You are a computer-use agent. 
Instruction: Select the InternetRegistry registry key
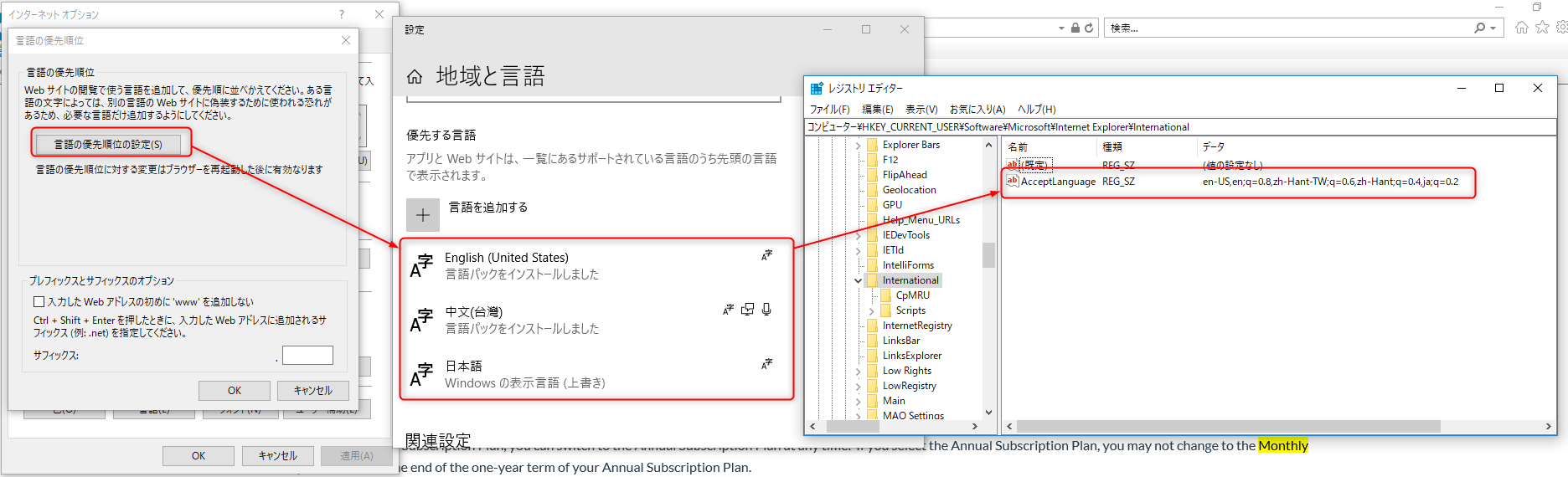click(917, 326)
